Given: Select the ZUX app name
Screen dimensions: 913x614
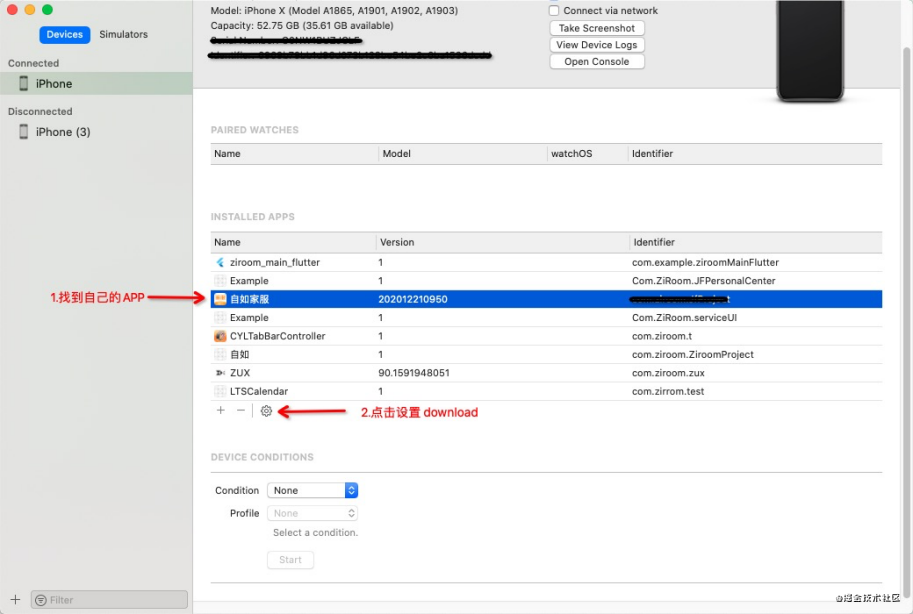Looking at the screenshot, I should (240, 373).
